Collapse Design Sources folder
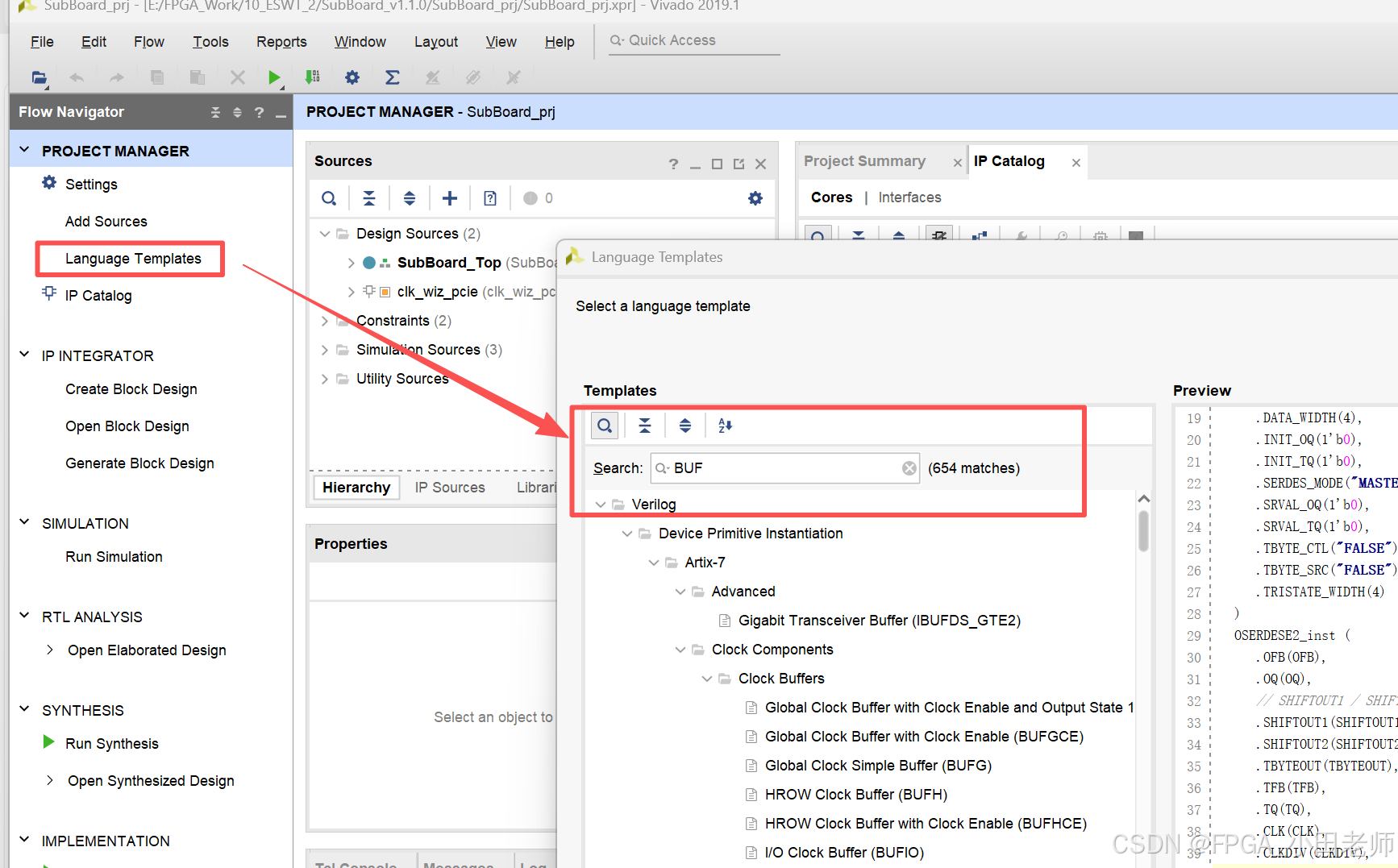1398x868 pixels. point(325,234)
